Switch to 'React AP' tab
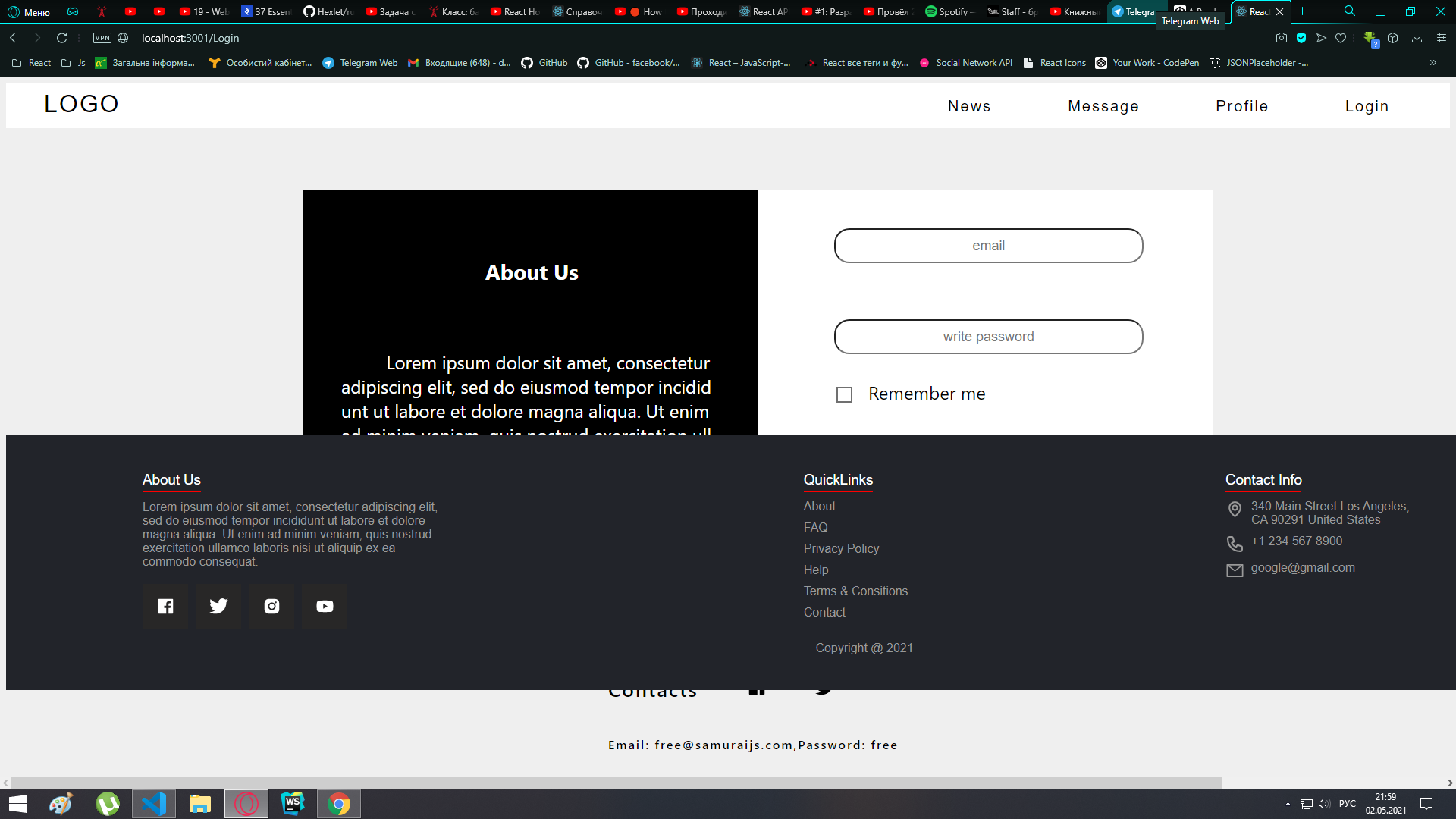 click(x=764, y=11)
